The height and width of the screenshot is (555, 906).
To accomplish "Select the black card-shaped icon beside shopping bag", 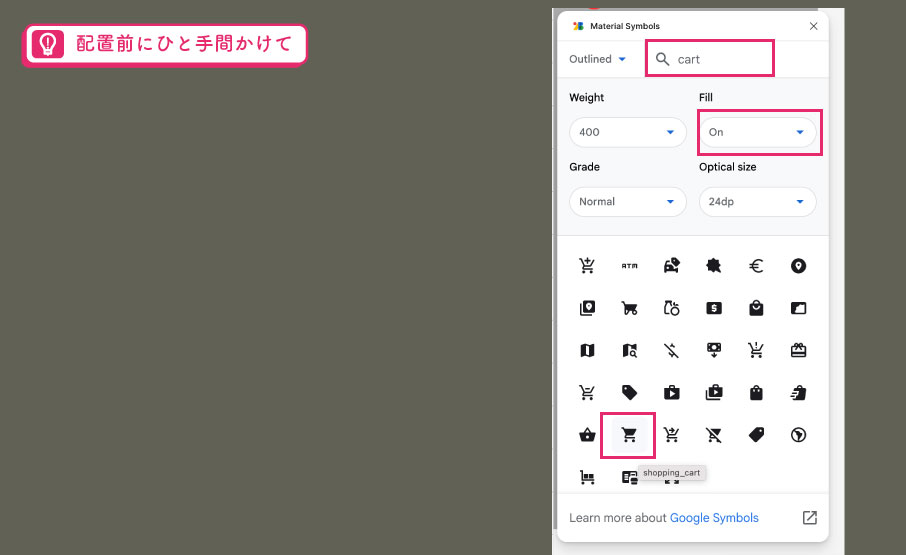I will [x=798, y=308].
